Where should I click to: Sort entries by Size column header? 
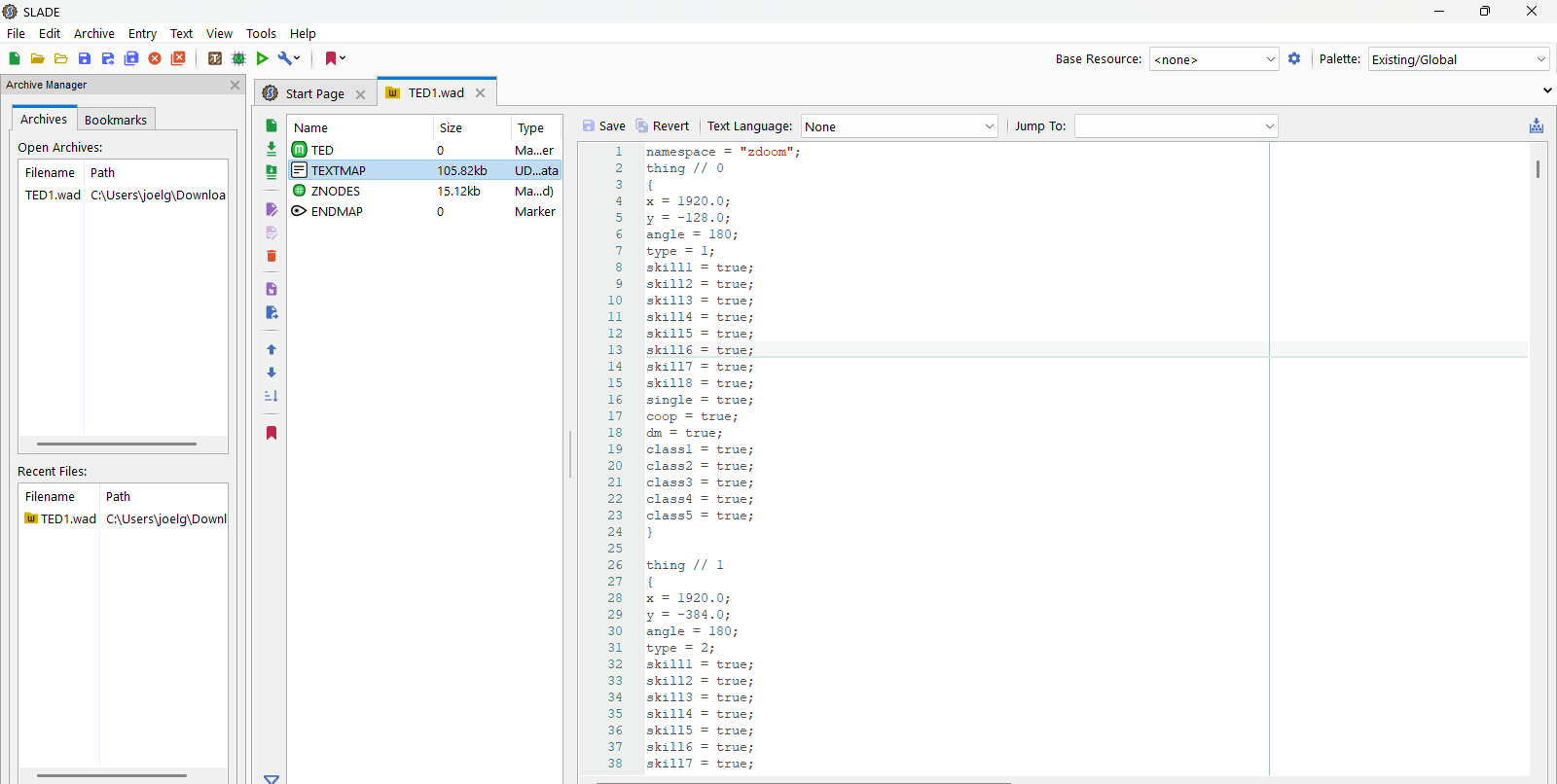(x=472, y=127)
